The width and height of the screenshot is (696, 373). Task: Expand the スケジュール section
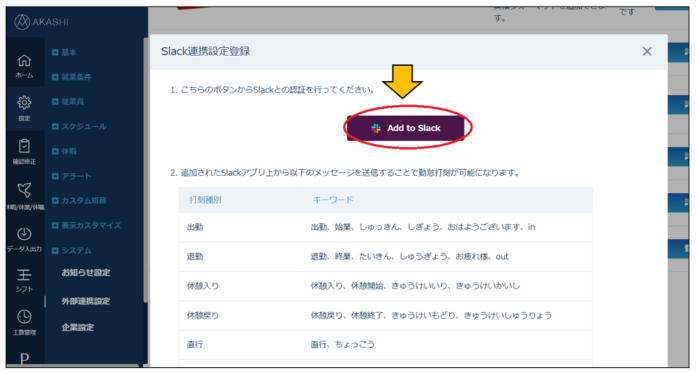pyautogui.click(x=79, y=127)
